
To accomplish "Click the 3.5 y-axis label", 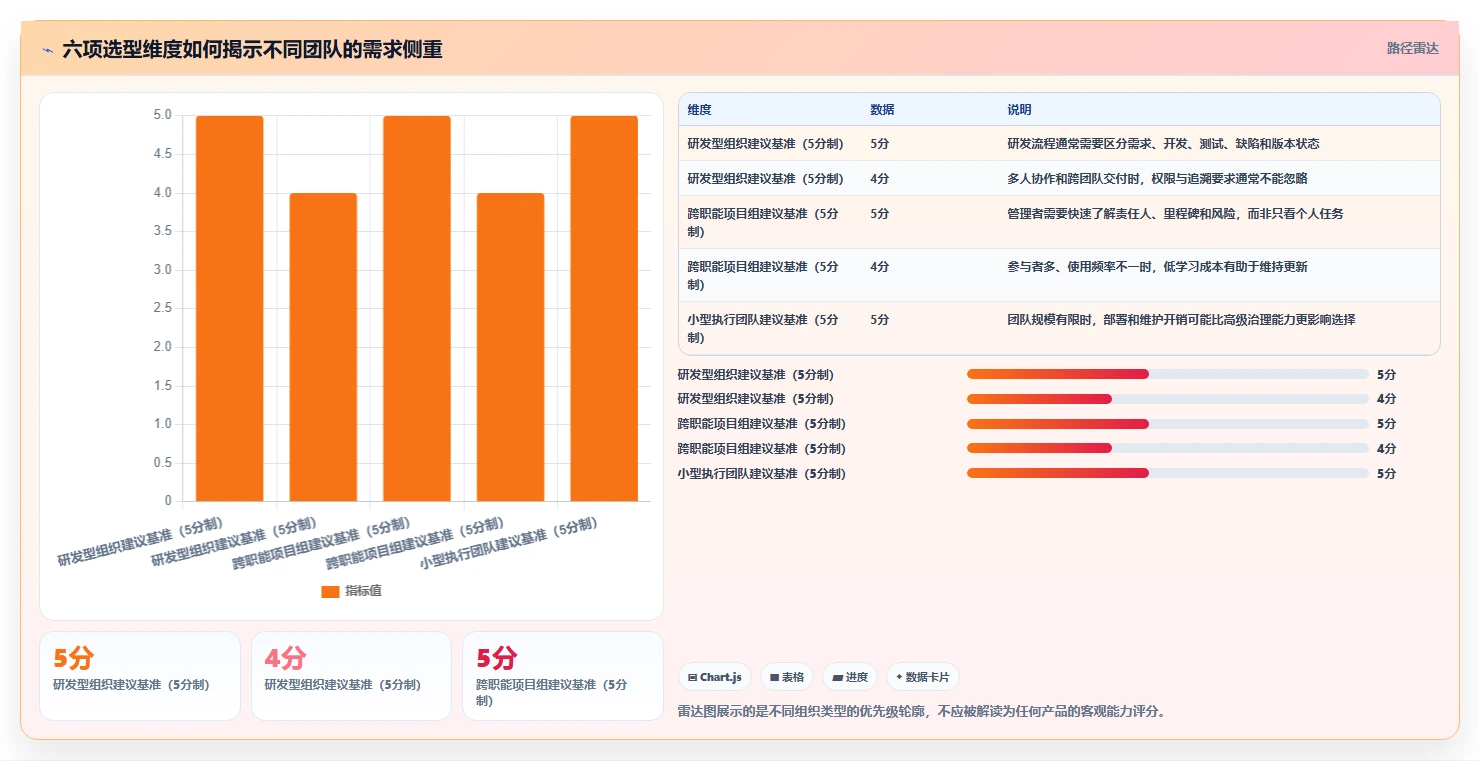I will click(162, 231).
